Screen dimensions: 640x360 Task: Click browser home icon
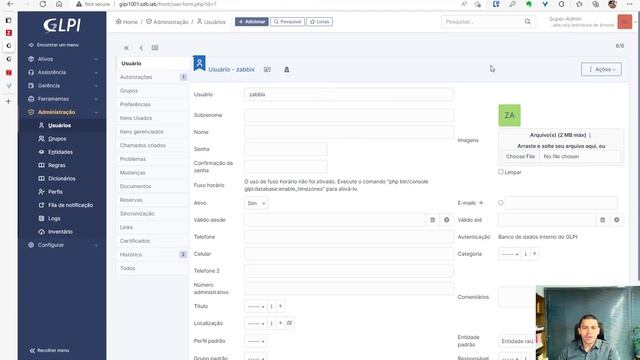[x=59, y=4]
